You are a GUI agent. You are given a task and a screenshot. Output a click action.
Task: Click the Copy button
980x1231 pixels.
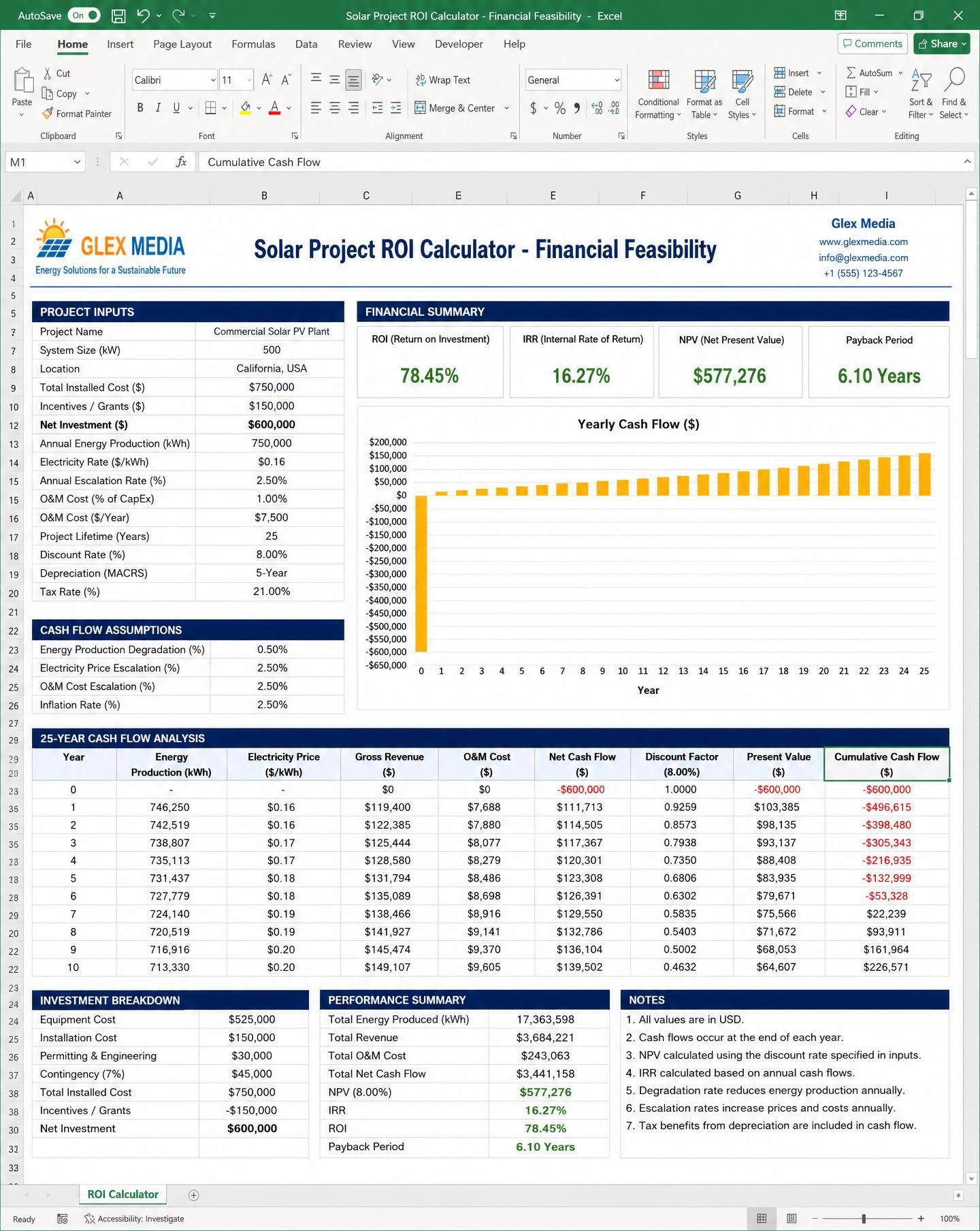tap(59, 93)
